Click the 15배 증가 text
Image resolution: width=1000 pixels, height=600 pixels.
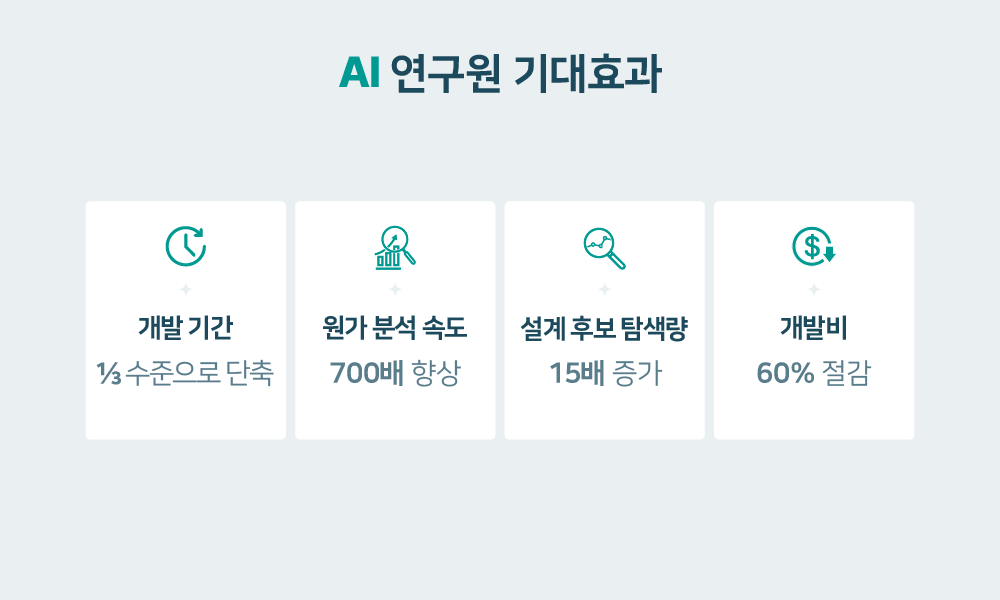tap(605, 373)
